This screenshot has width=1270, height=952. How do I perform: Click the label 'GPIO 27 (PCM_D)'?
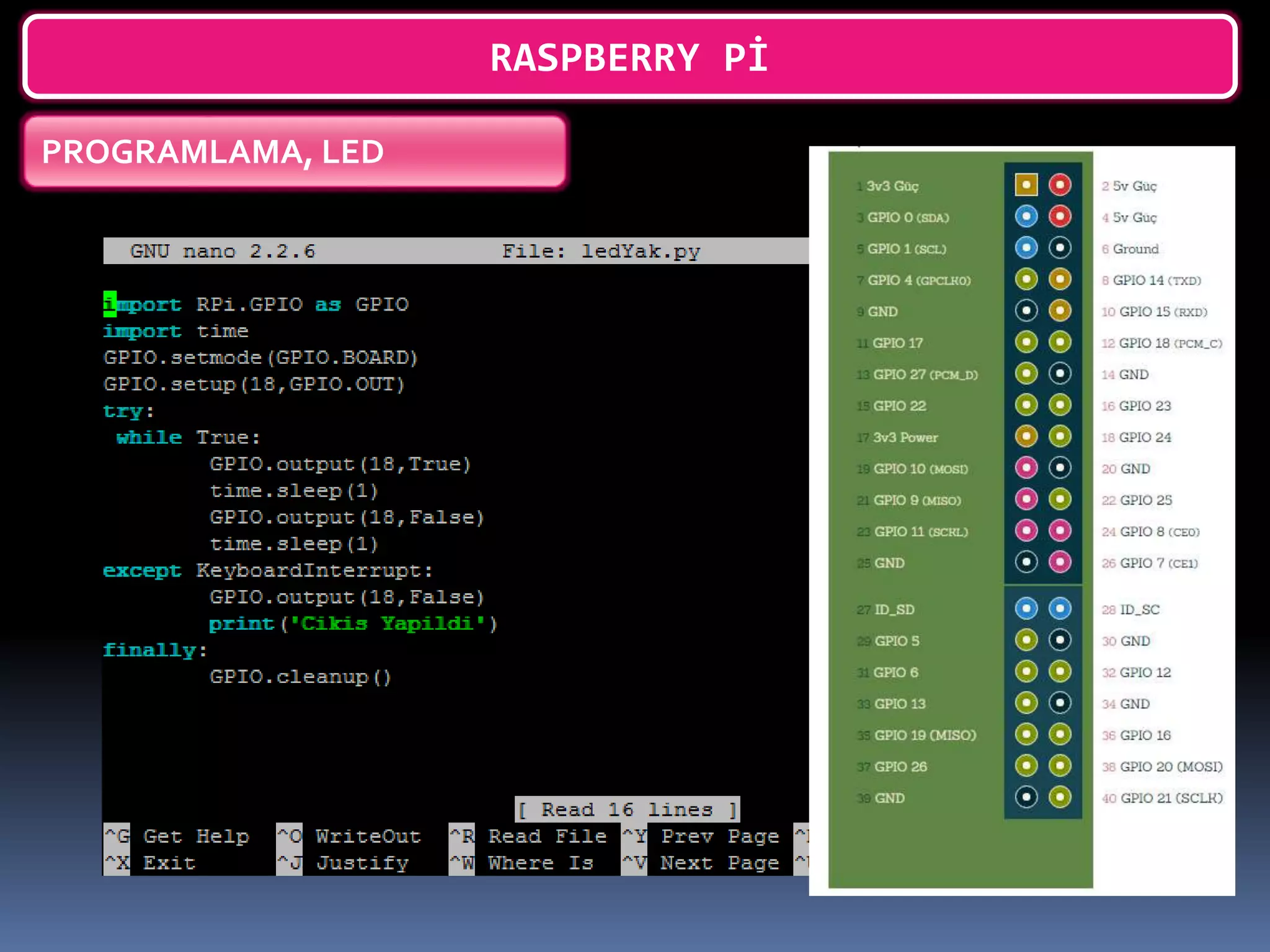[x=925, y=374]
